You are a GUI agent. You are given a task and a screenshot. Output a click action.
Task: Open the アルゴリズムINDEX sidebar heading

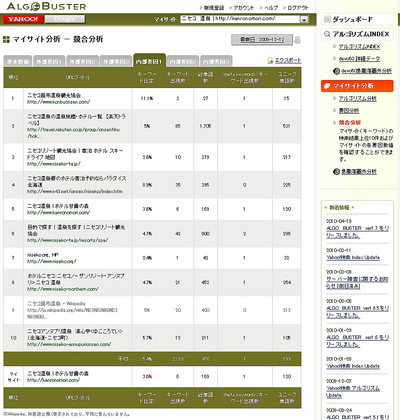[x=357, y=34]
